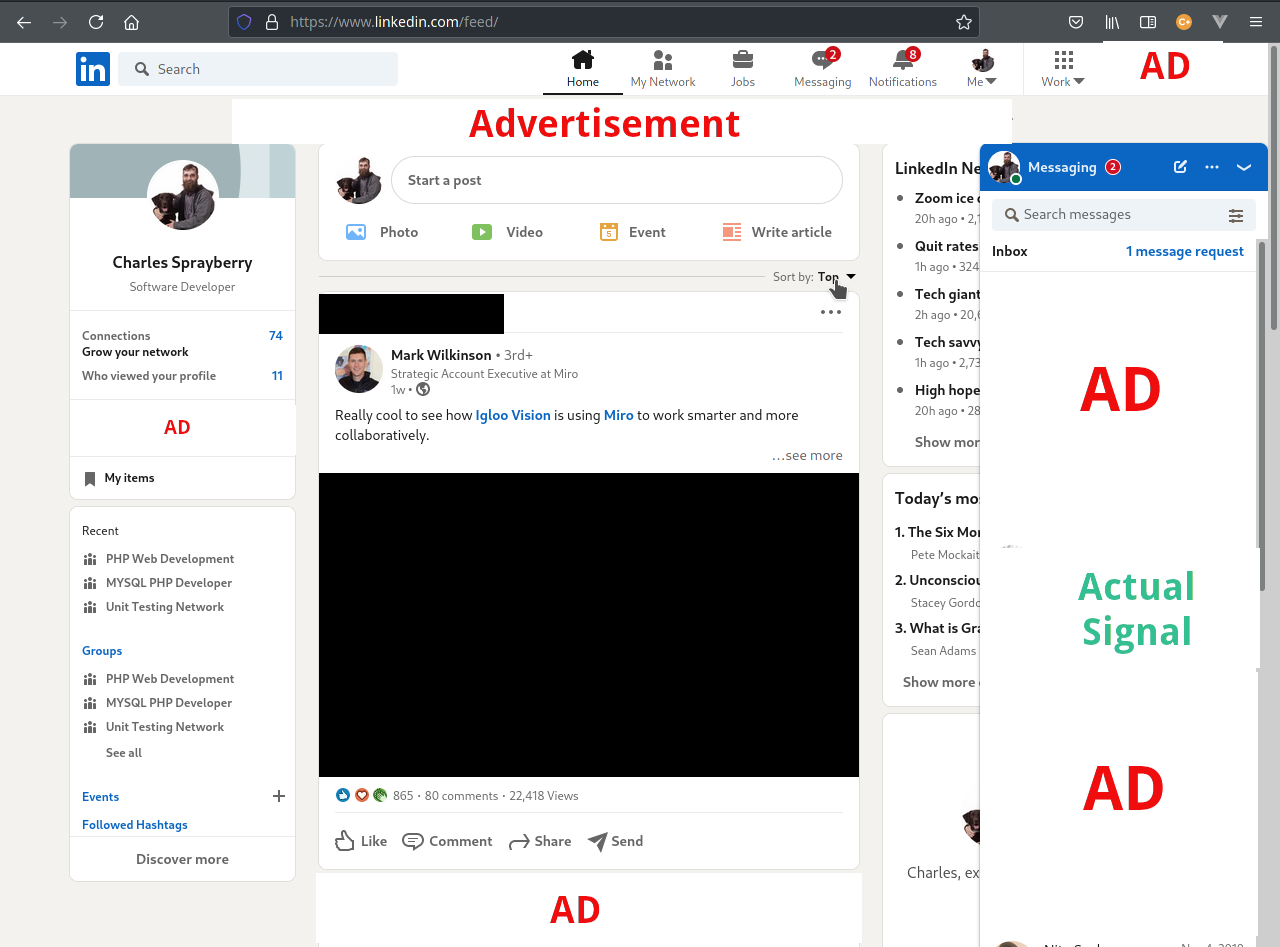Click Start a post field
Image resolution: width=1280 pixels, height=947 pixels.
point(617,180)
